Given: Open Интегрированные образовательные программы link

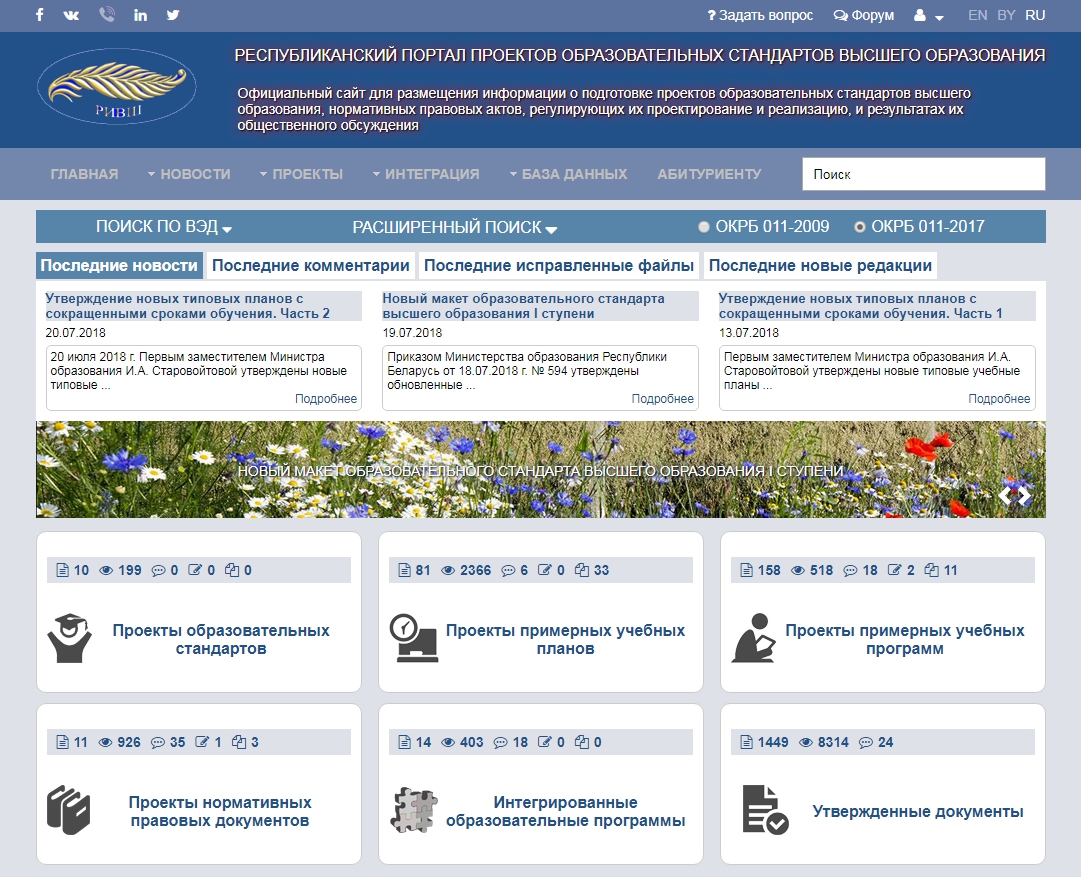Looking at the screenshot, I should coord(565,812).
